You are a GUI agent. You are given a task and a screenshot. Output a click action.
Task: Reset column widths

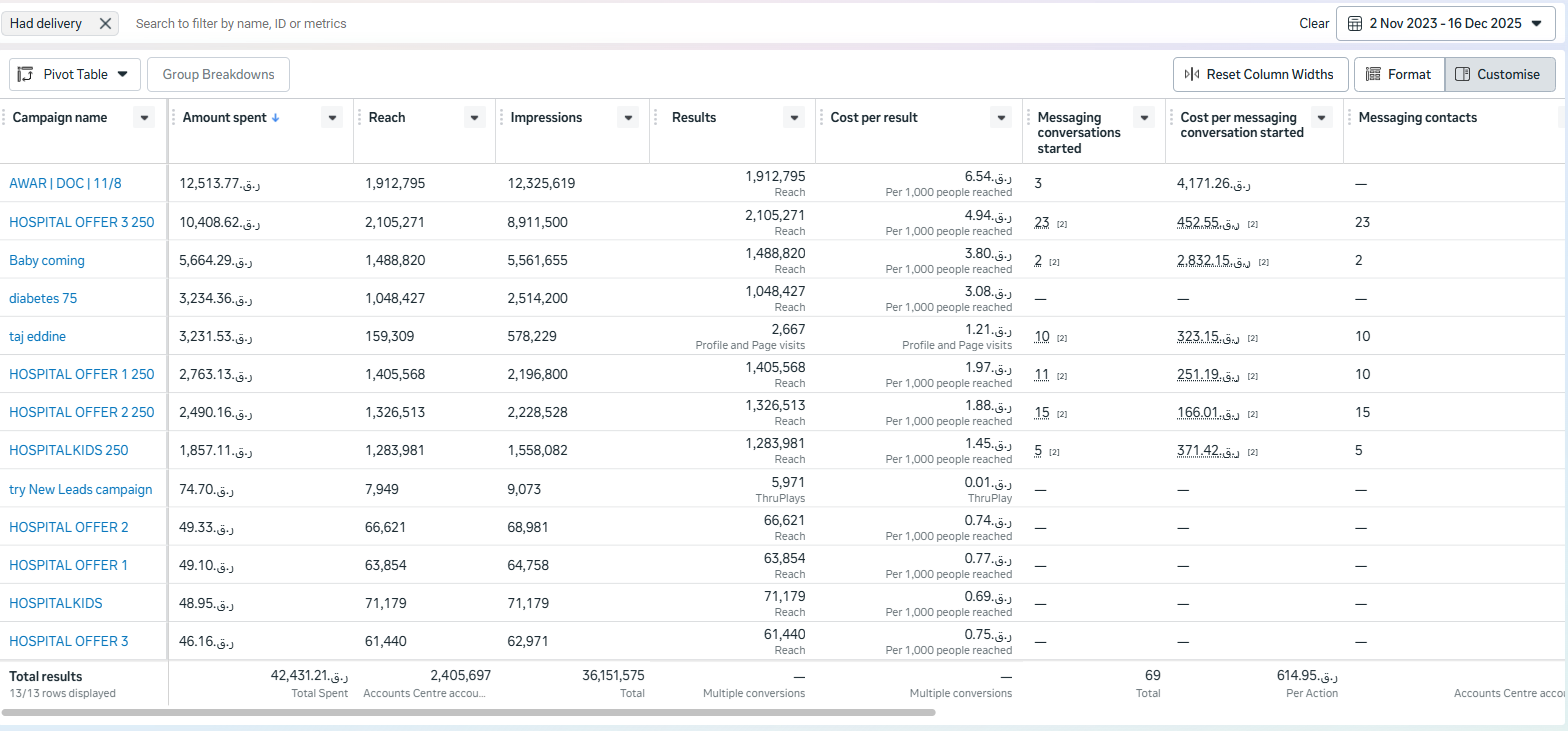(x=1258, y=74)
